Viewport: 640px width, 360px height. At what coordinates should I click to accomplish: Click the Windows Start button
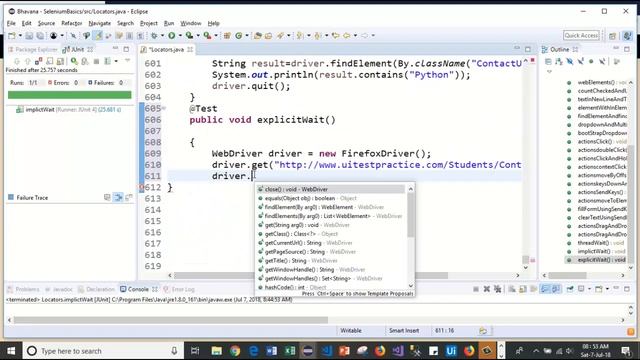pyautogui.click(x=11, y=351)
